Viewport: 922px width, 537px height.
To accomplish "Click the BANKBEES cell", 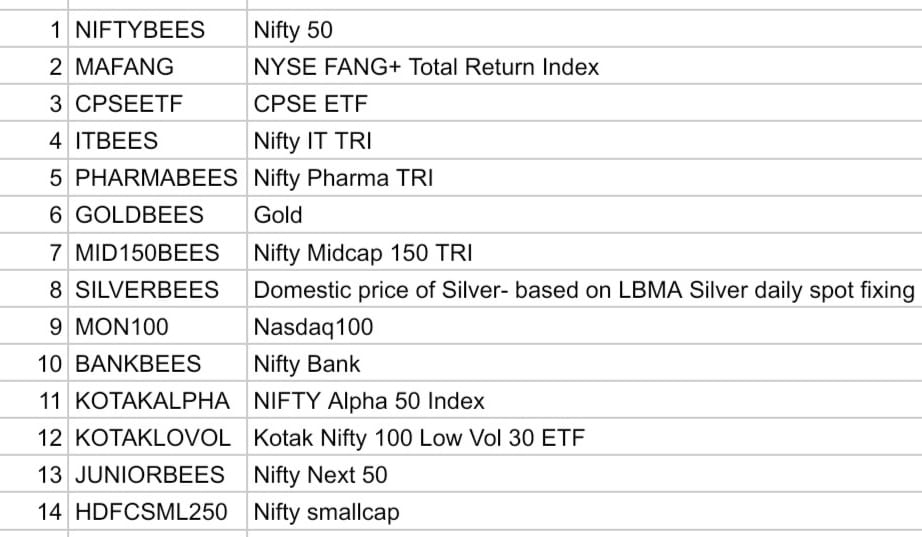I will pos(138,364).
